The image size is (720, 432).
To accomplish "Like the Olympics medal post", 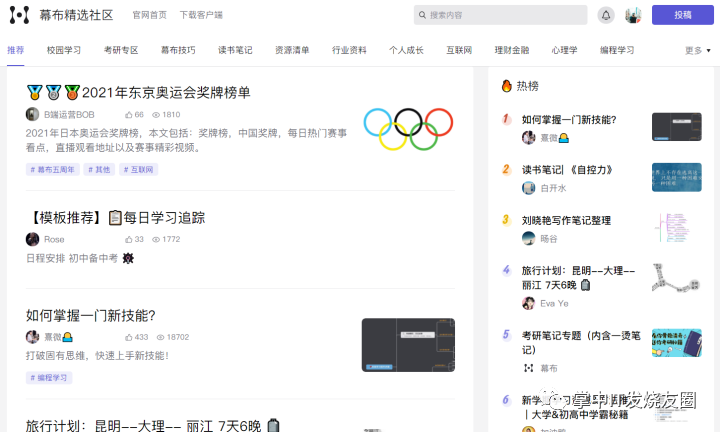I will [x=129, y=115].
